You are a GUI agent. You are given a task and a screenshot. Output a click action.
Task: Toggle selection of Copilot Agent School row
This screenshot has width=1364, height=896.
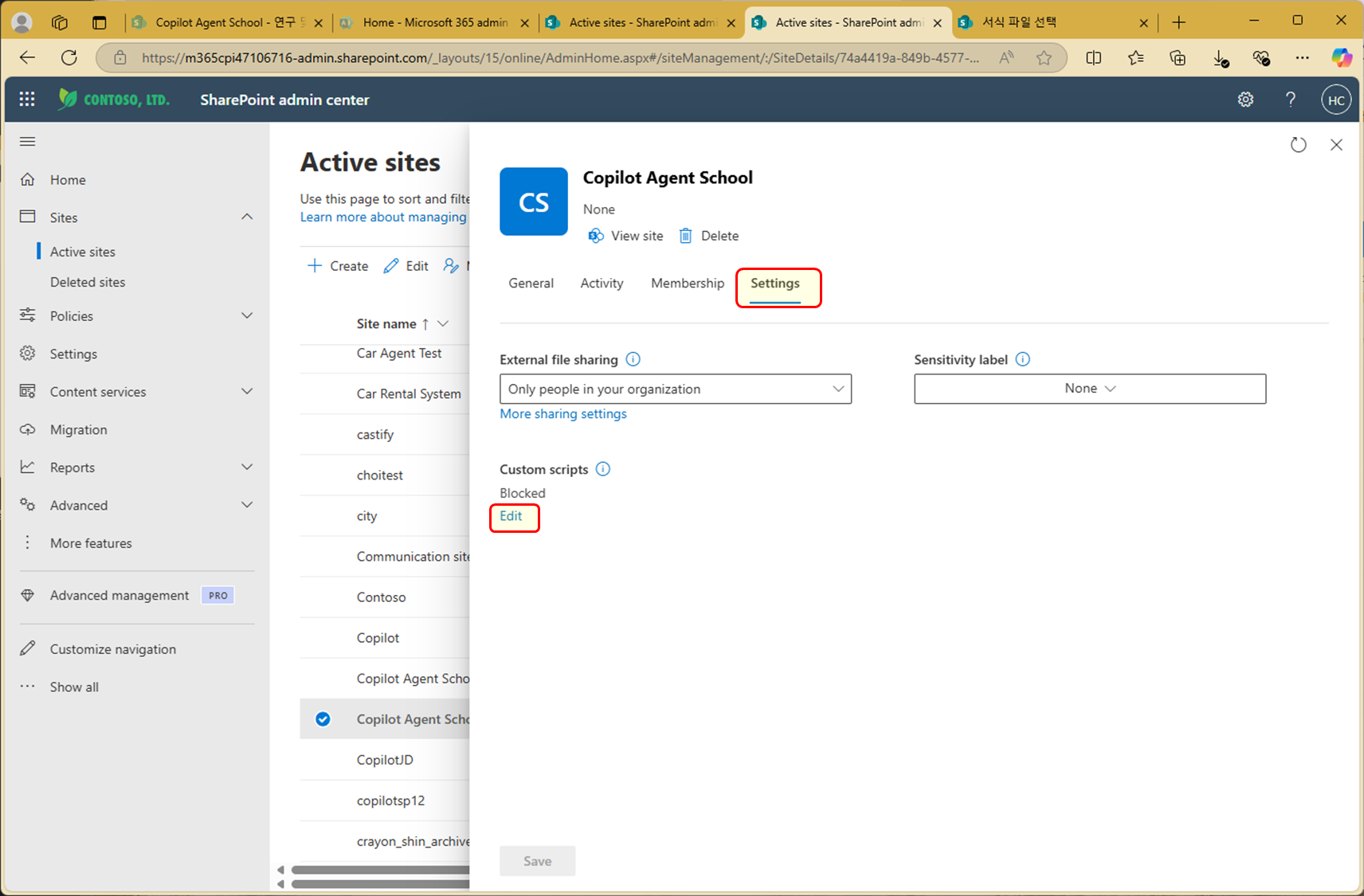pyautogui.click(x=323, y=719)
